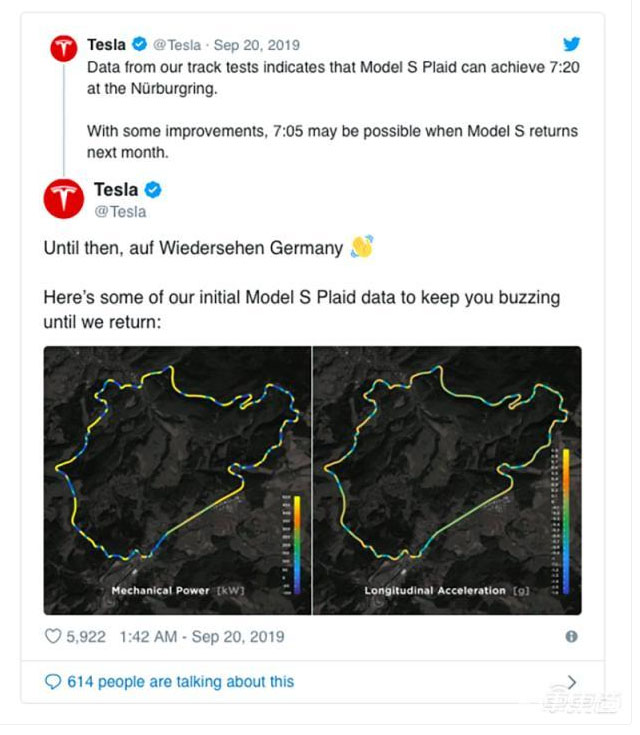Open the large Tesla profile avatar
Image resolution: width=640 pixels, height=735 pixels.
click(x=63, y=199)
